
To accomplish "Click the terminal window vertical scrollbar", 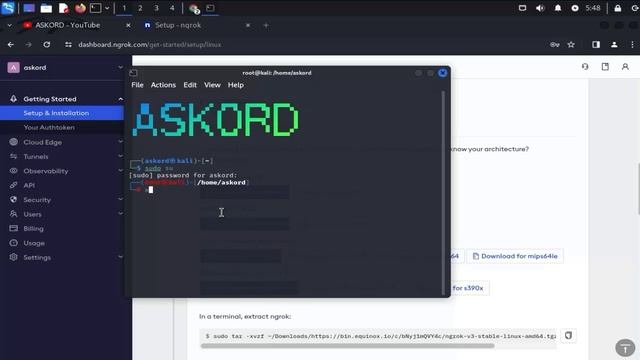I will tap(443, 193).
